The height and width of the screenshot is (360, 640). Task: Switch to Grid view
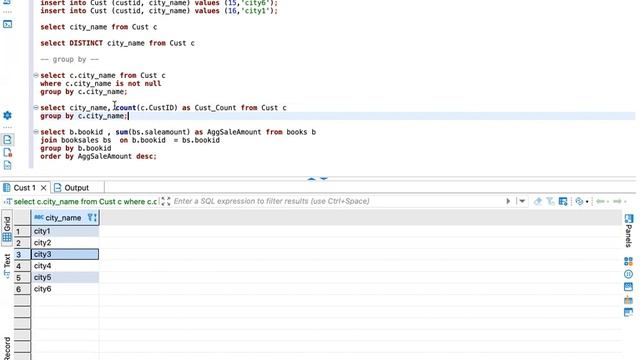[x=7, y=229]
